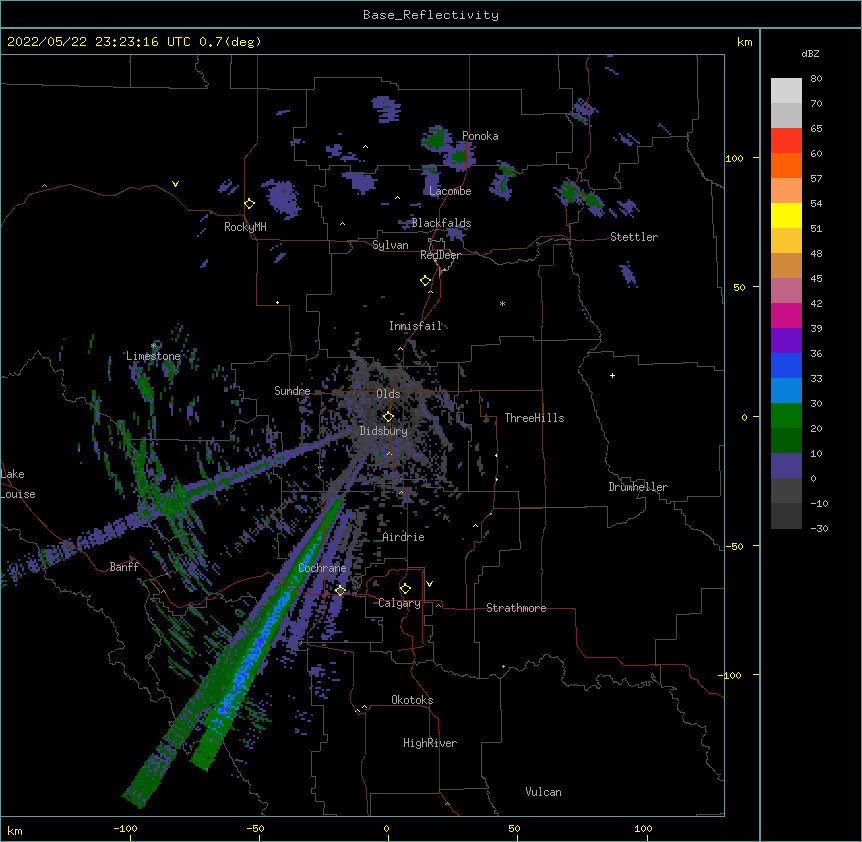
Task: Click the yellow marker south of RedDeer
Action: (426, 281)
